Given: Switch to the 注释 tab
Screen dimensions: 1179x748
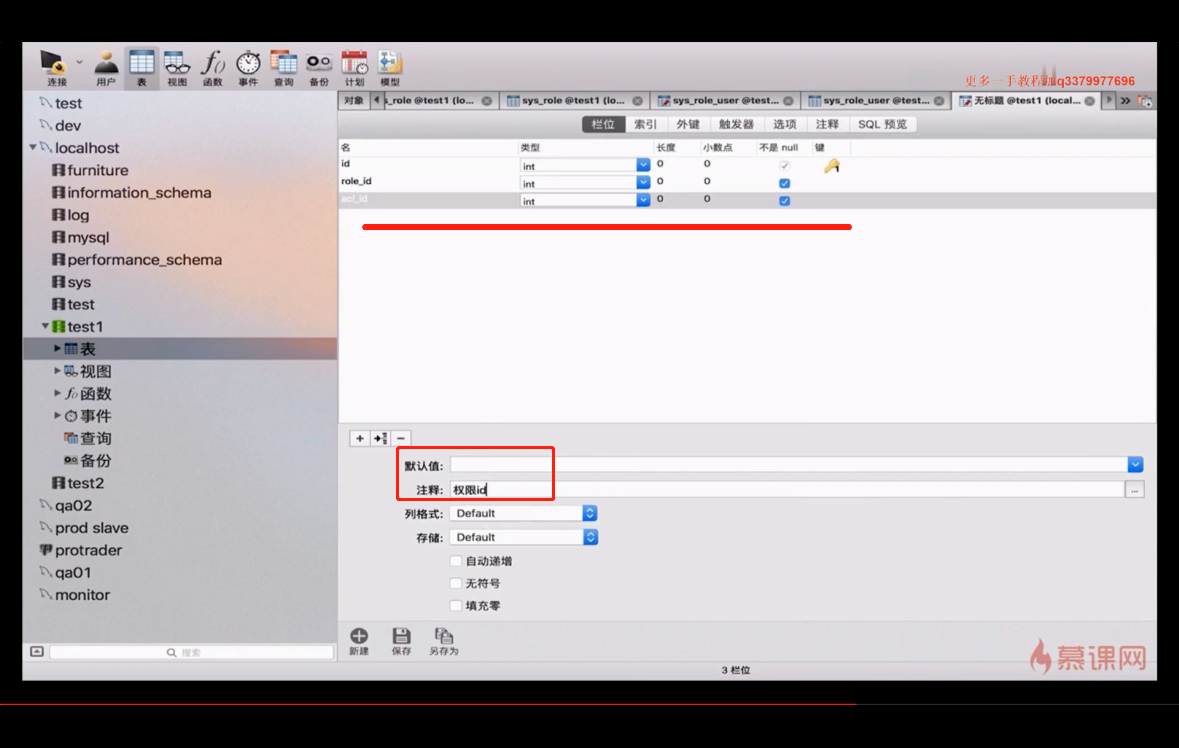Looking at the screenshot, I should point(827,124).
